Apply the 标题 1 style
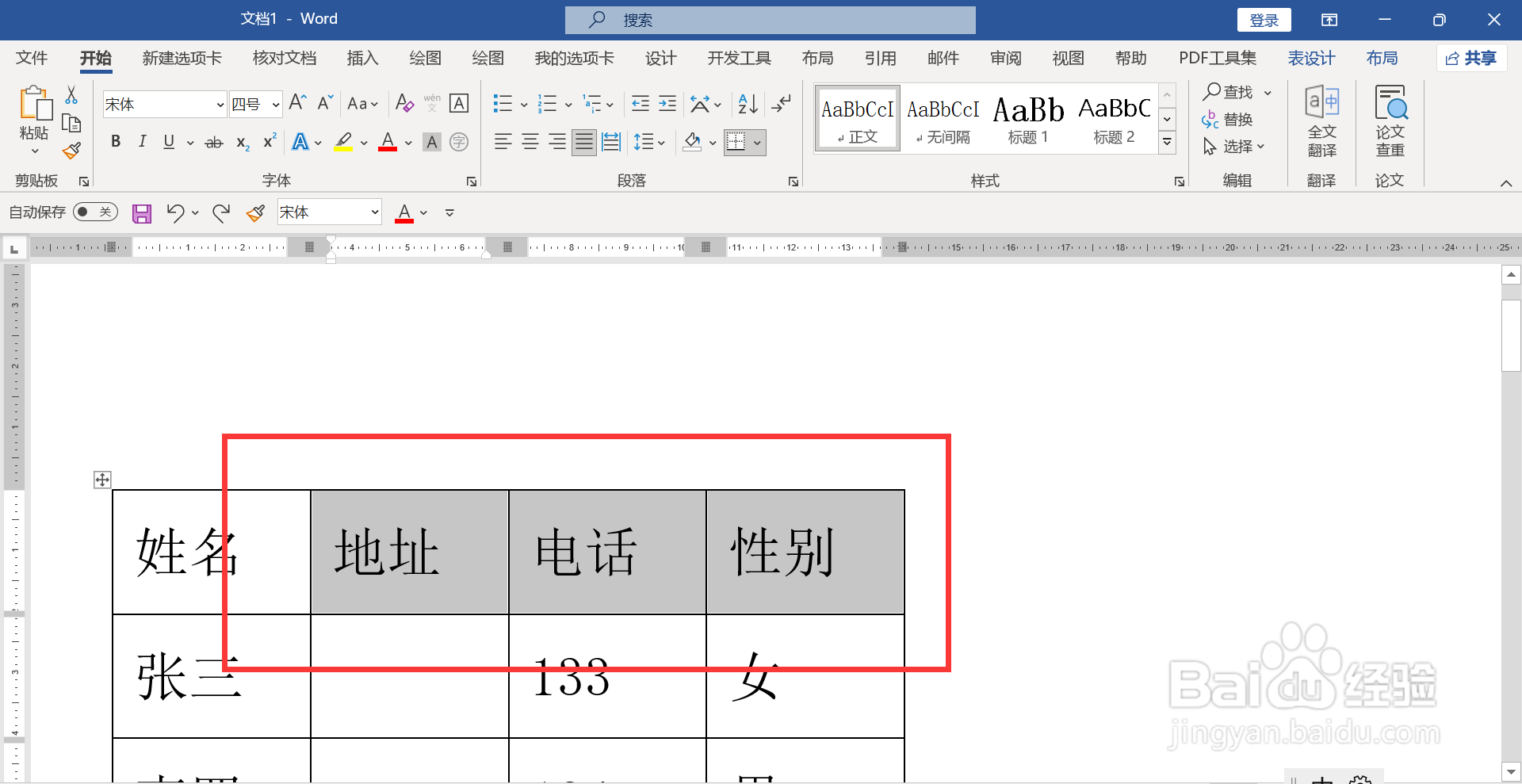The height and width of the screenshot is (784, 1522). click(x=1028, y=118)
